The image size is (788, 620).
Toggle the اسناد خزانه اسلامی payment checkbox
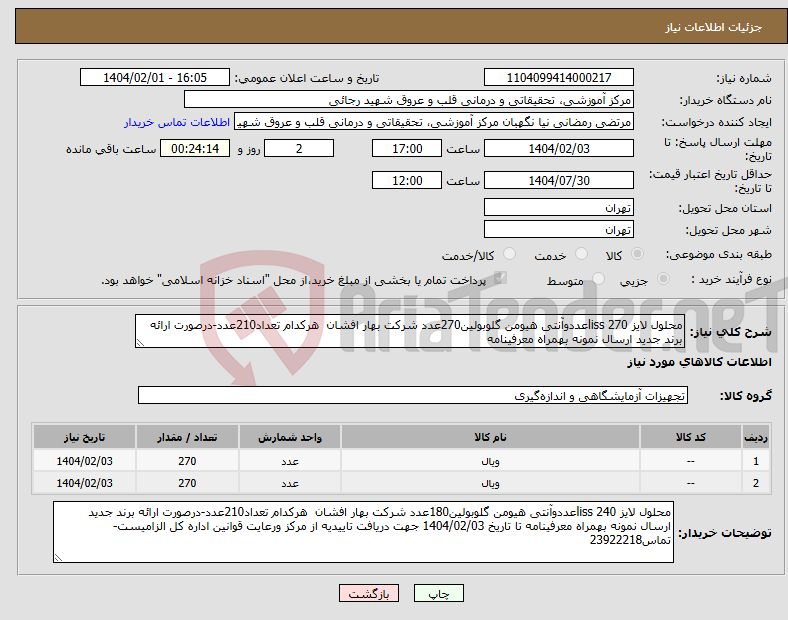500,278
